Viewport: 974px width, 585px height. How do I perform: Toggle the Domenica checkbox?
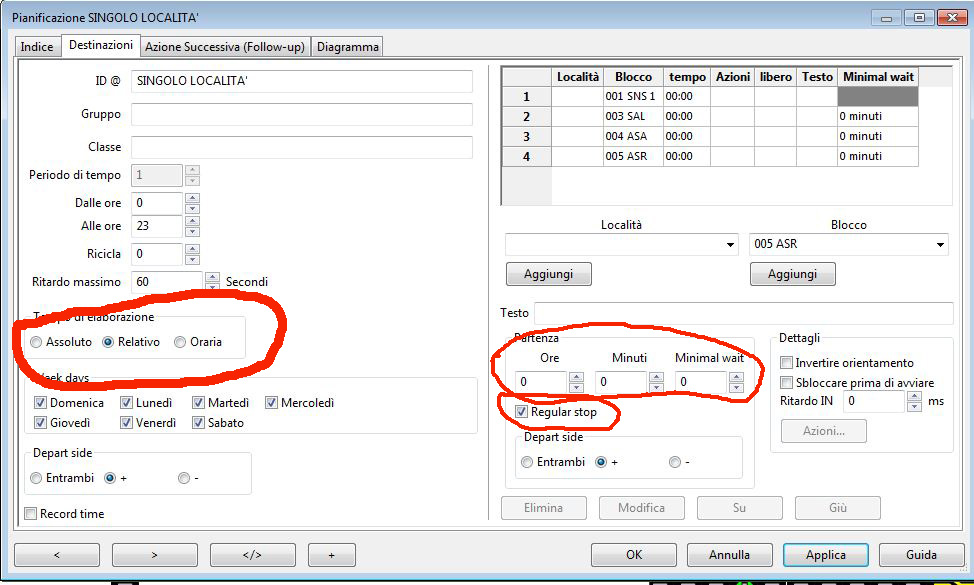tap(40, 403)
